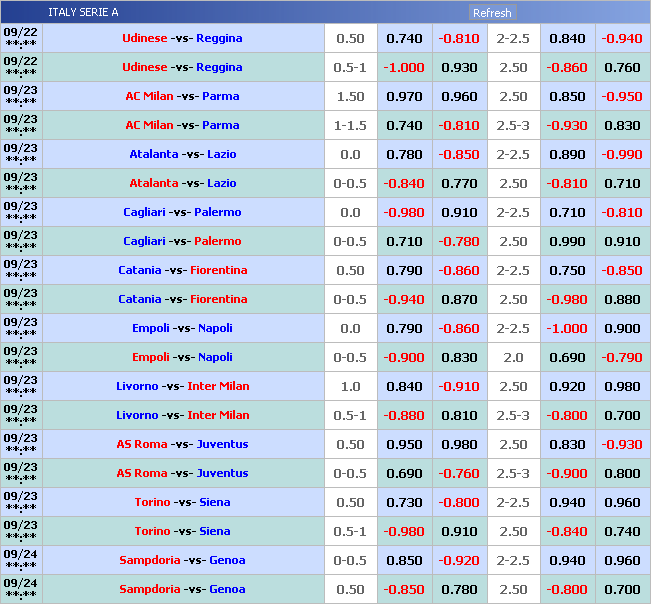Screen dimensions: 651x604
Task: Click the 0.970 odds for AC Milan-Parma
Action: (404, 97)
